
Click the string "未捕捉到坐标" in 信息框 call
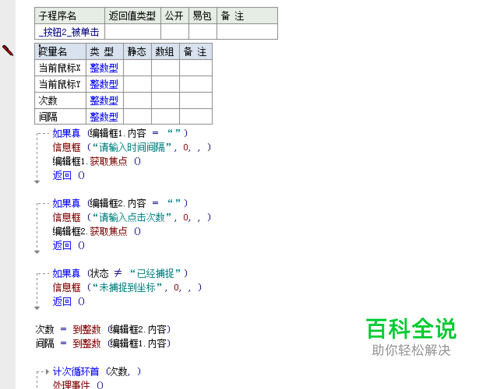click(127, 287)
